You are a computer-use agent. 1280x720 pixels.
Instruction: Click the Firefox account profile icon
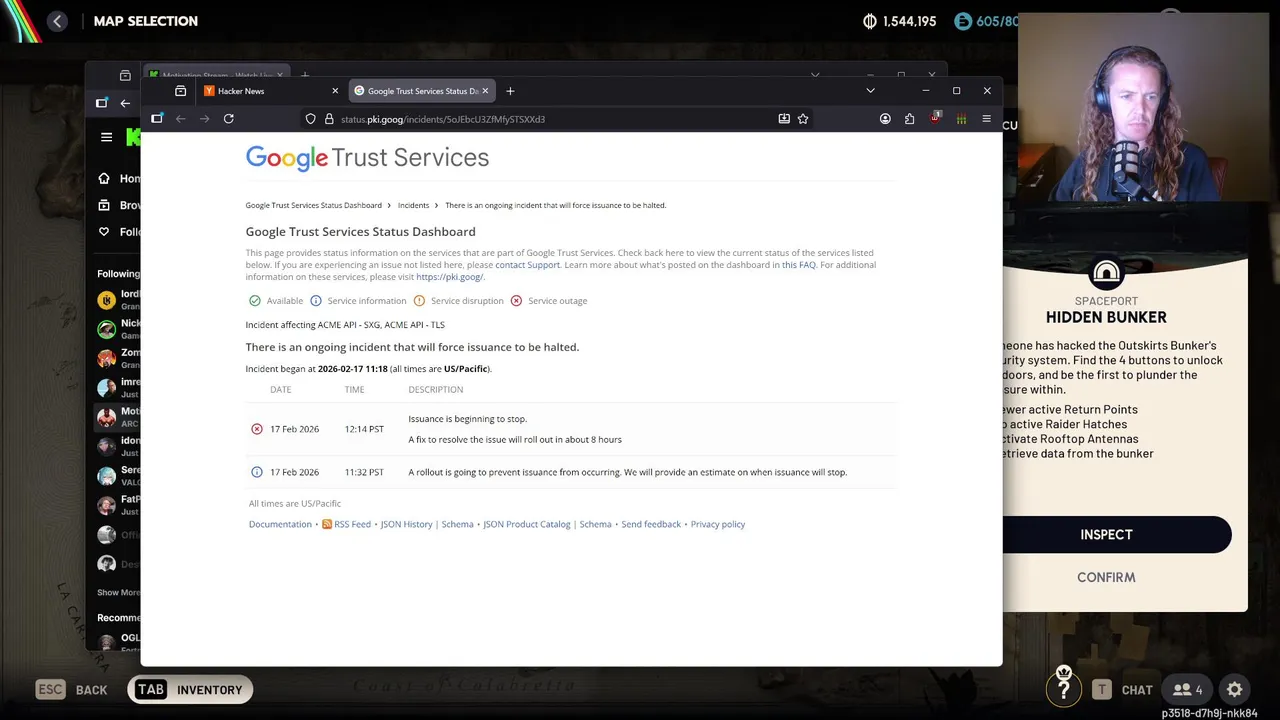click(885, 119)
